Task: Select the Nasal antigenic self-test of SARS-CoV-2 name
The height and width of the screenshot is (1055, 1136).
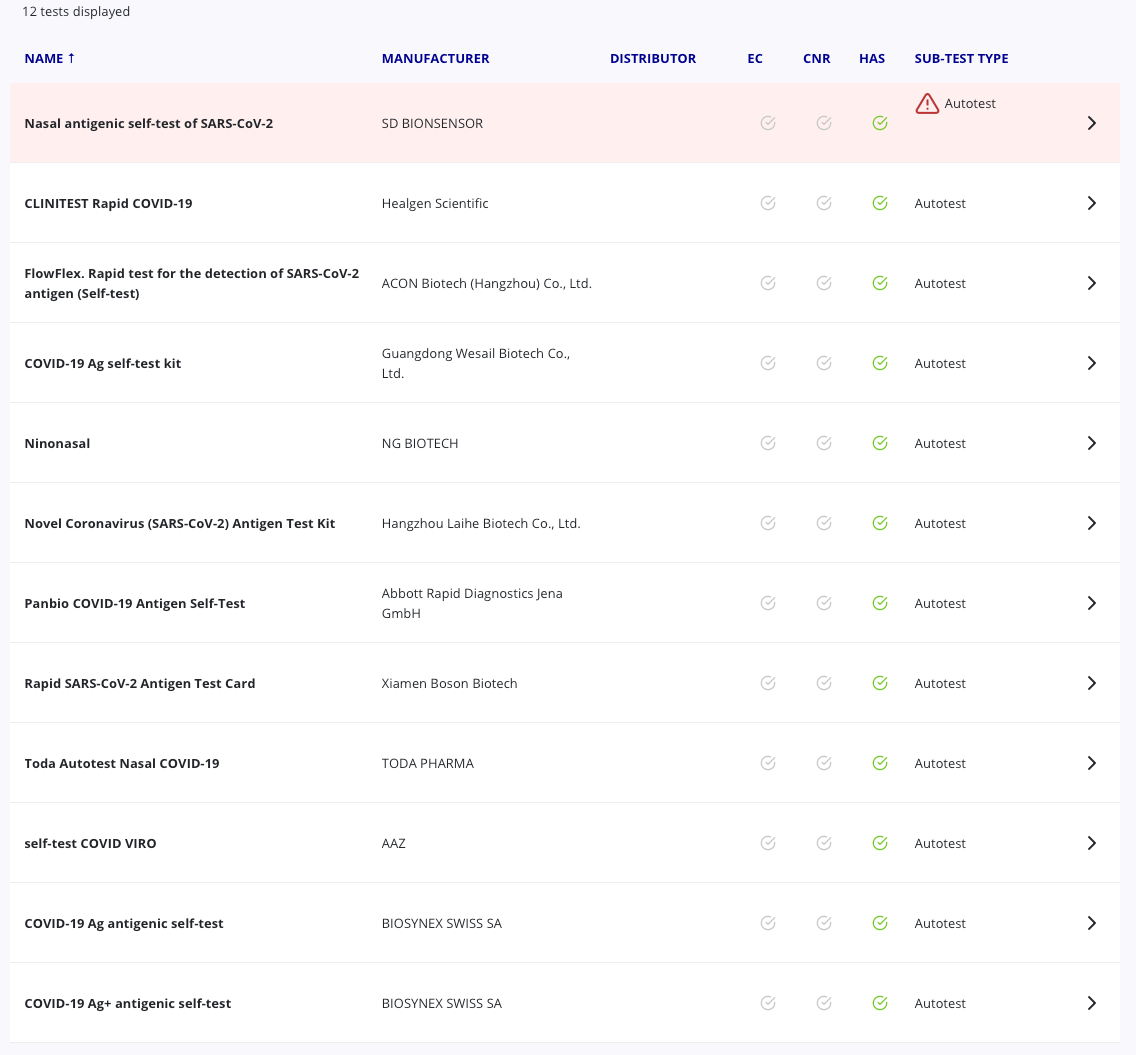Action: coord(149,123)
